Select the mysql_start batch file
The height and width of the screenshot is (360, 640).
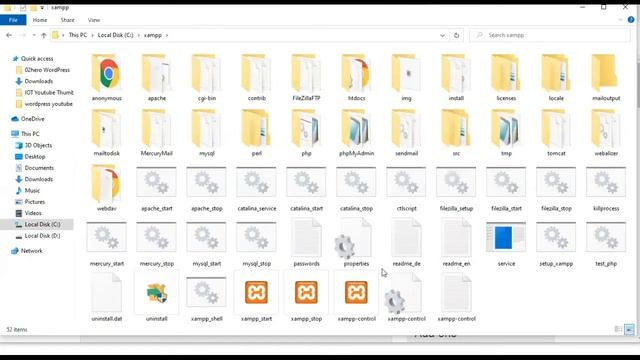[207, 244]
